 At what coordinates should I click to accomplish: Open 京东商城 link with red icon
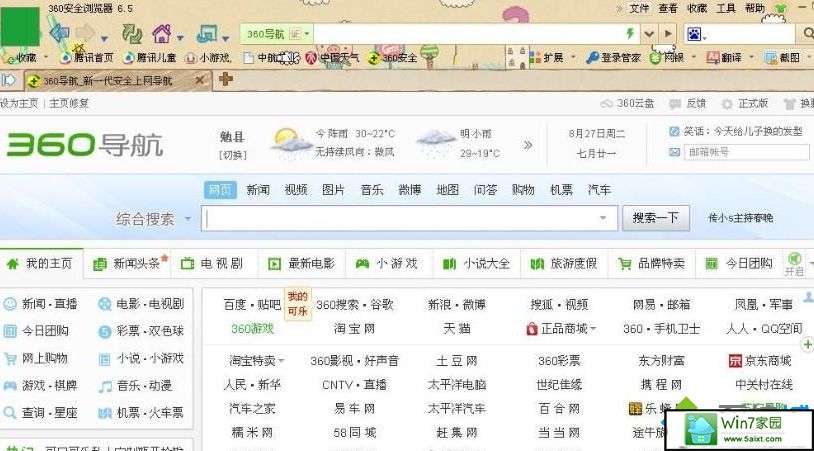(x=761, y=361)
